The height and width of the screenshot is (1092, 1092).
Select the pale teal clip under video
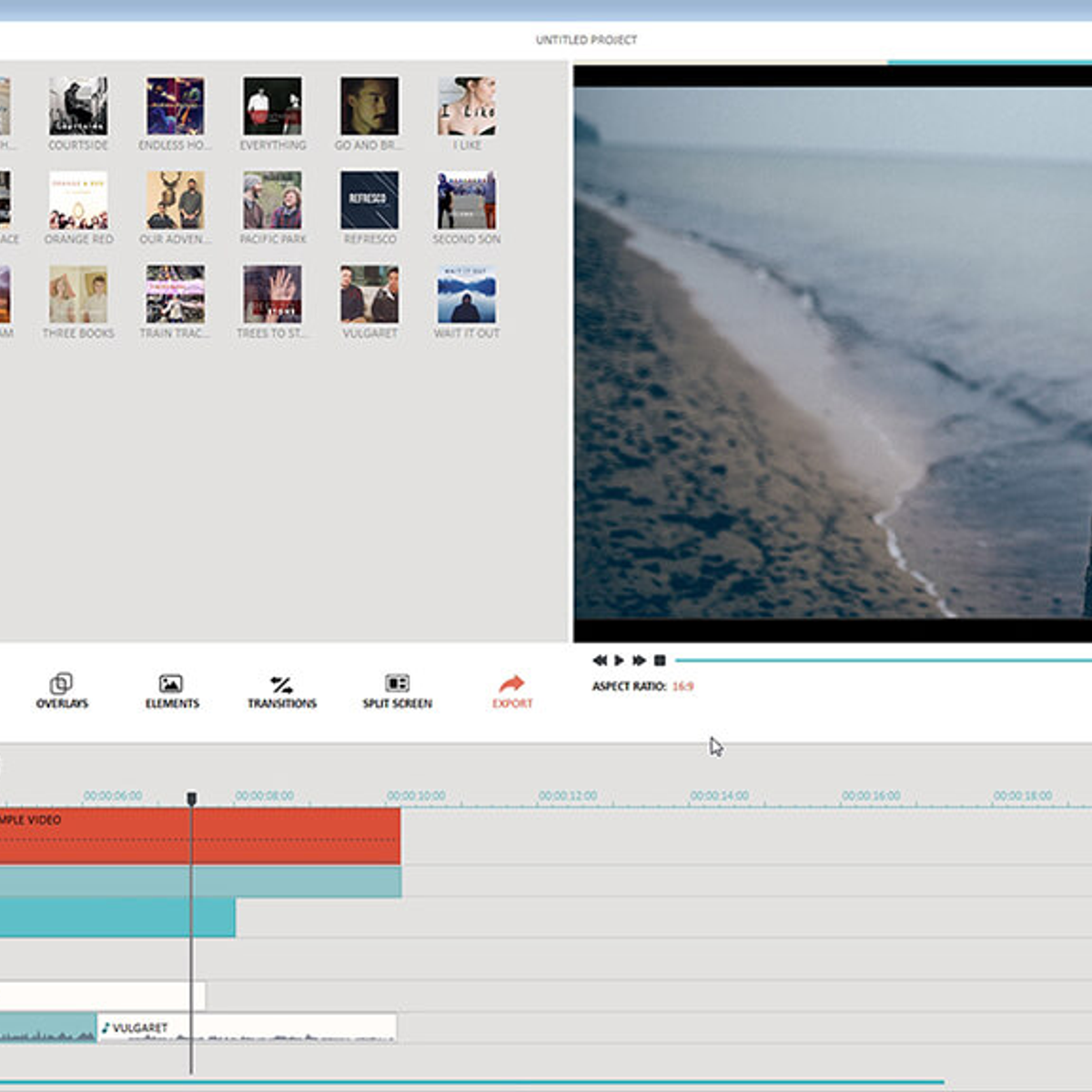200,882
